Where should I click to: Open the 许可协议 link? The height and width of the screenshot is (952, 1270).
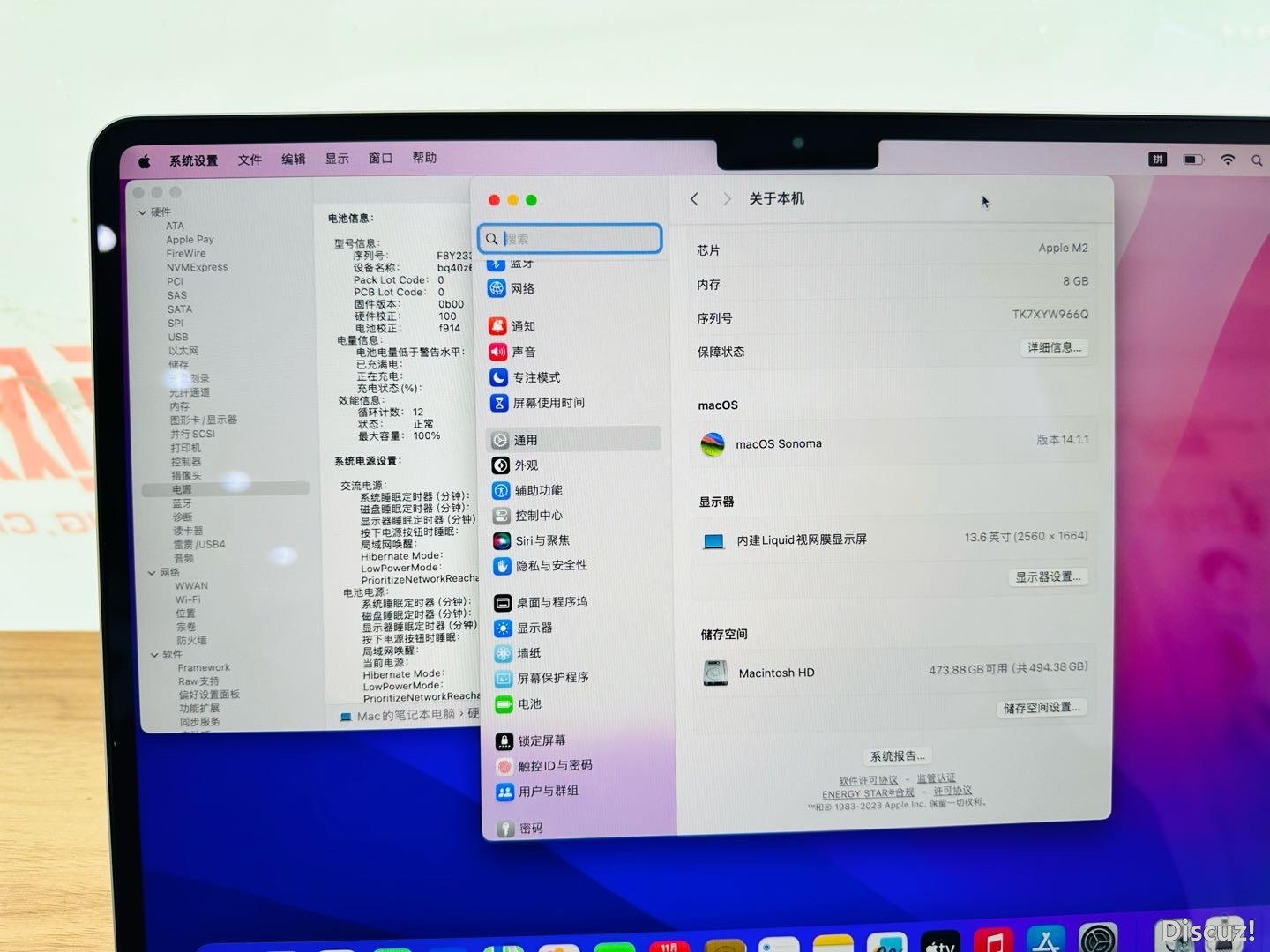[x=952, y=791]
